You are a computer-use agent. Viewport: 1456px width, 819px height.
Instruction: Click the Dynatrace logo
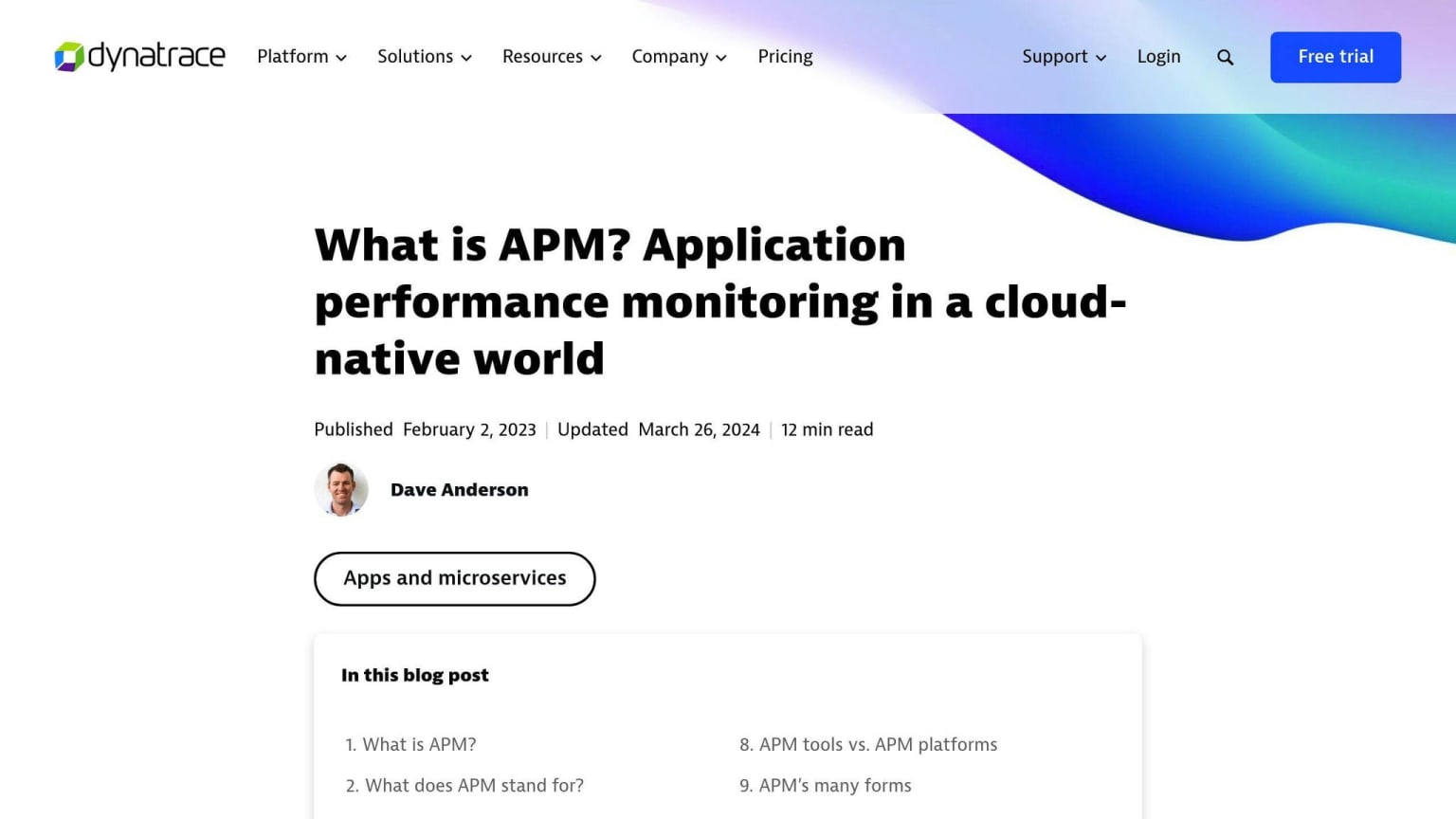(x=139, y=57)
